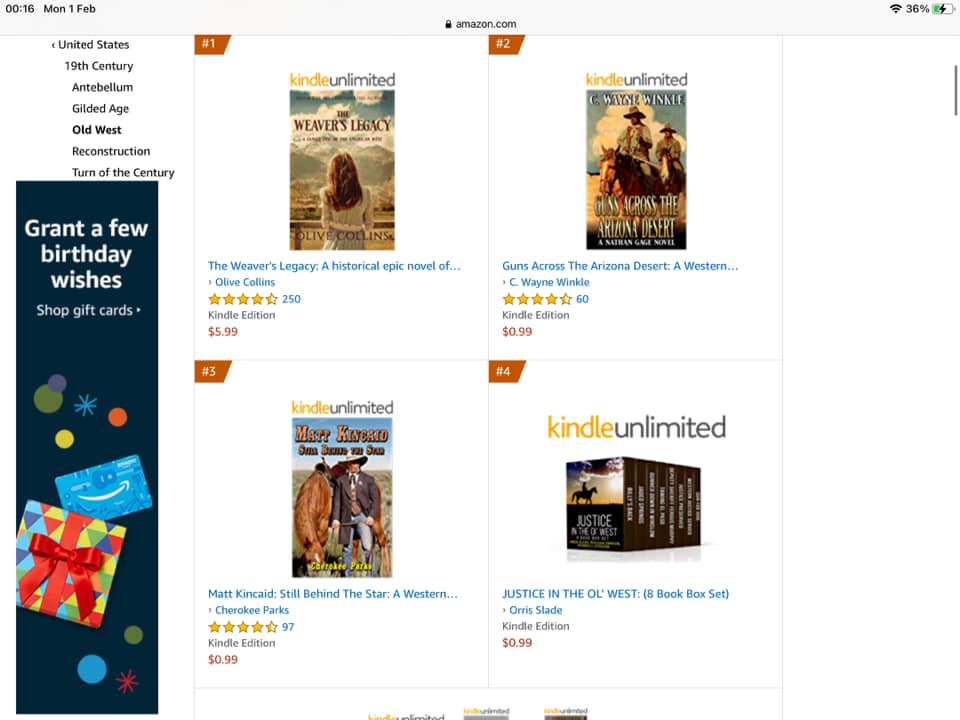Open the Reconstruction category
Viewport: 960px width, 720px height.
click(x=111, y=151)
